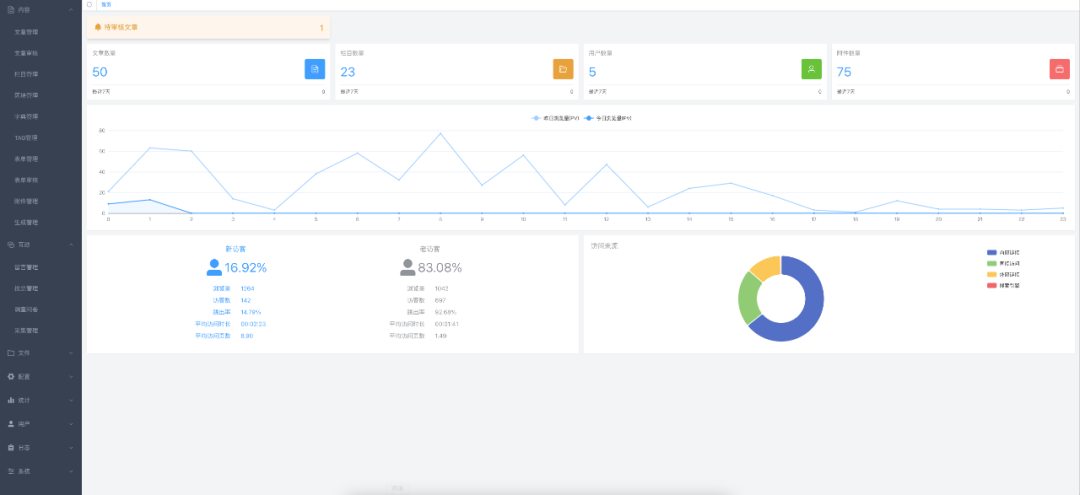This screenshot has height=495, width=1080.
Task: Toggle the blue legend entry of visit sources chart
Action: click(x=1003, y=253)
